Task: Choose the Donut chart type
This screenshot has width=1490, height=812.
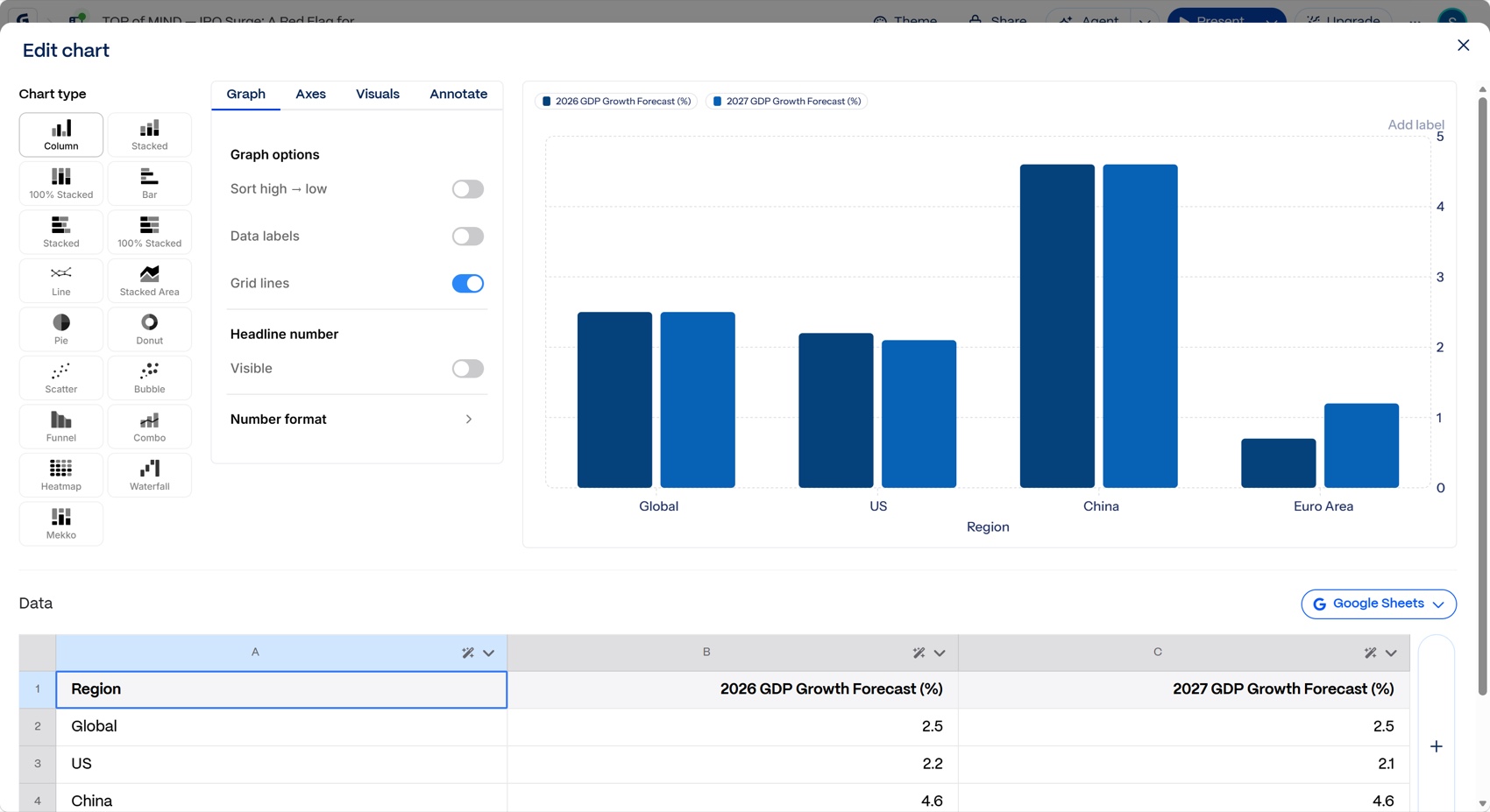Action: (x=150, y=329)
